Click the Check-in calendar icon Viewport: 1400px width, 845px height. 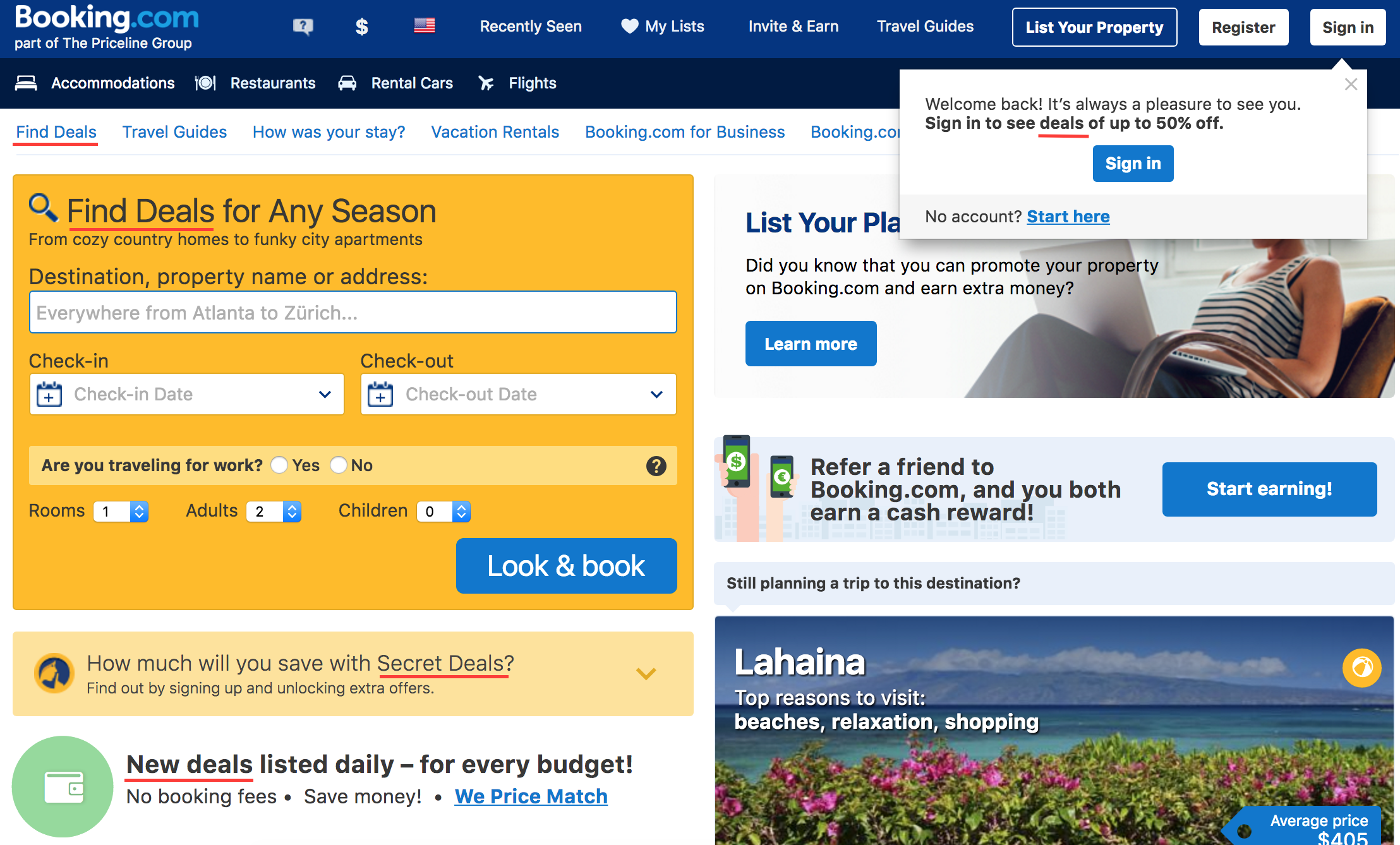click(x=49, y=393)
